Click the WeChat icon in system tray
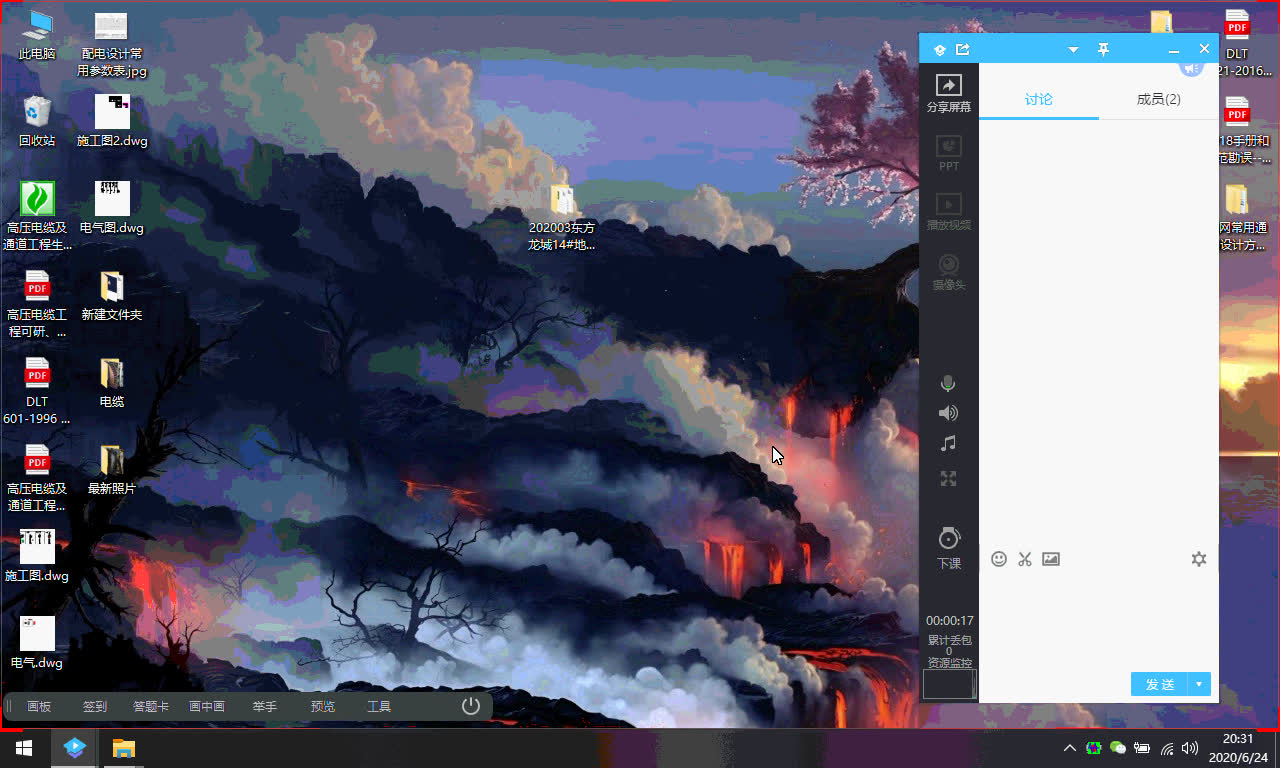Screen dimensions: 1280x768 [x=1118, y=748]
